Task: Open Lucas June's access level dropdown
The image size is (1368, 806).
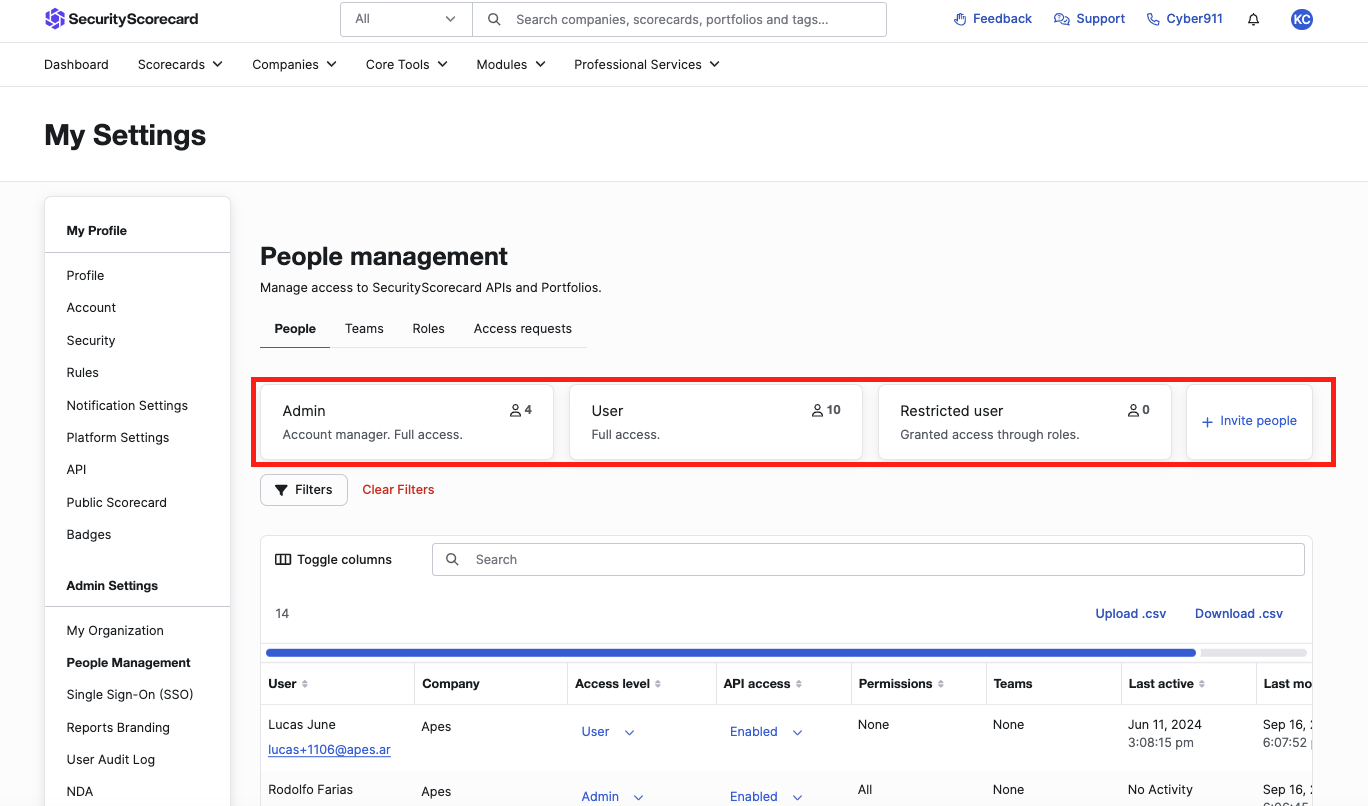Action: click(608, 732)
